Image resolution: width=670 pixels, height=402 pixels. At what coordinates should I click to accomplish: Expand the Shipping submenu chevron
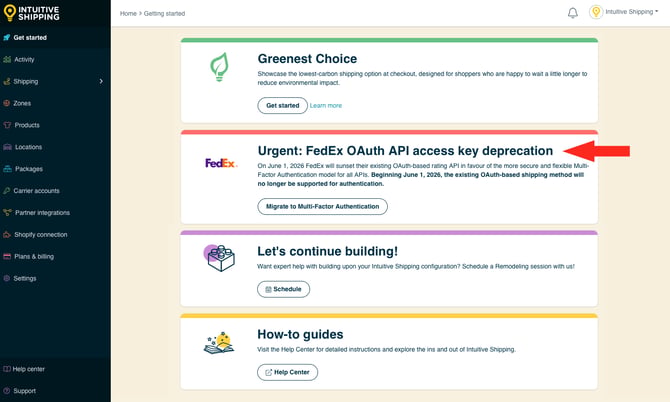(x=101, y=81)
